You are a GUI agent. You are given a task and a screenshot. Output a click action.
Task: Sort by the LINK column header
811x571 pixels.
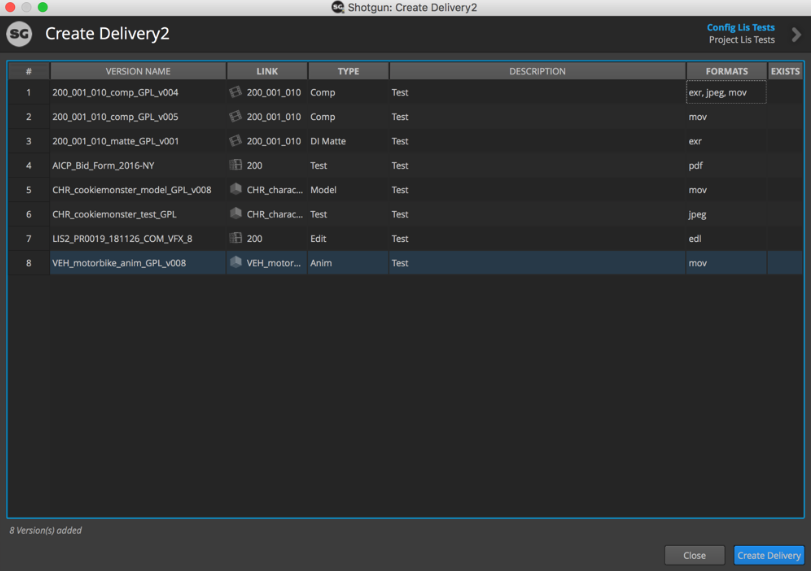click(x=267, y=71)
